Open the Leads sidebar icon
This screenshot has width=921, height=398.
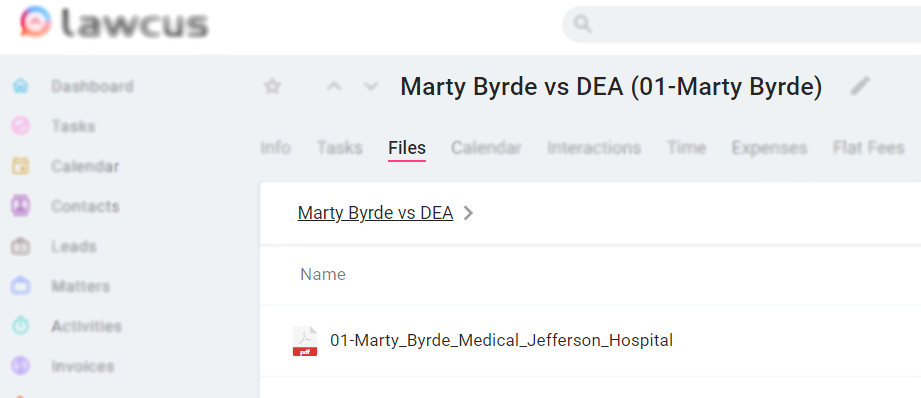tap(21, 246)
